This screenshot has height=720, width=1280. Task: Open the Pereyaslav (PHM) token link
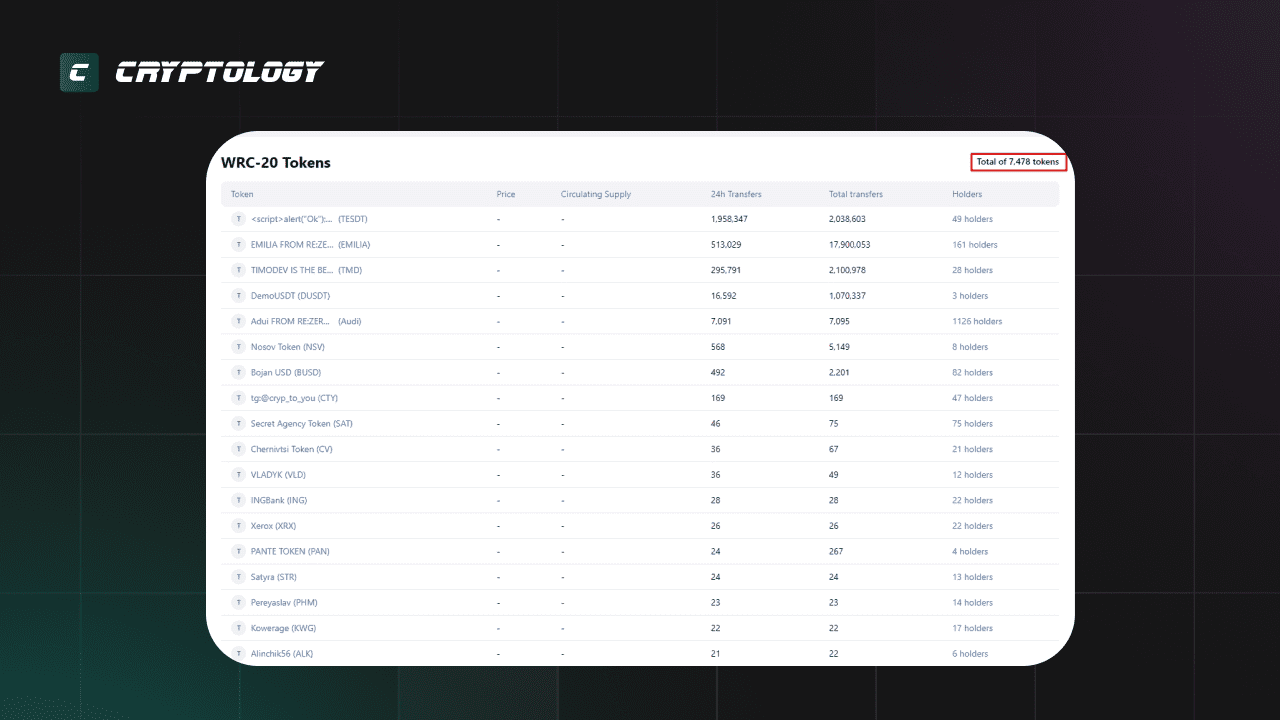pos(284,603)
